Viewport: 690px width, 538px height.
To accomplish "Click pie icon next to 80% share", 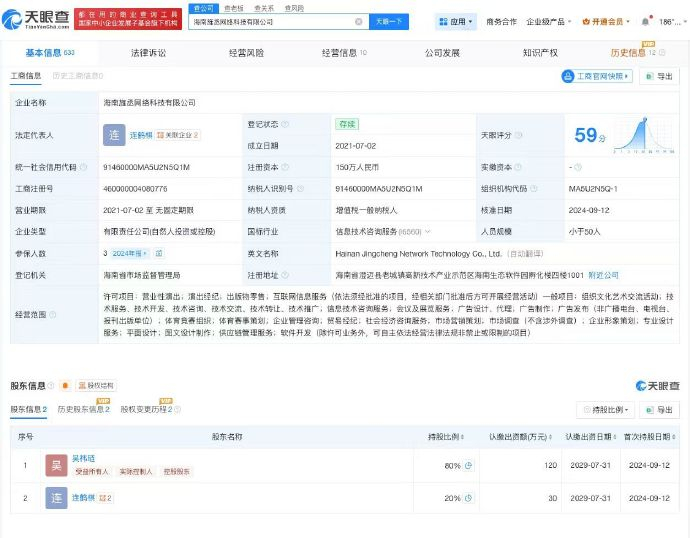I will point(469,465).
